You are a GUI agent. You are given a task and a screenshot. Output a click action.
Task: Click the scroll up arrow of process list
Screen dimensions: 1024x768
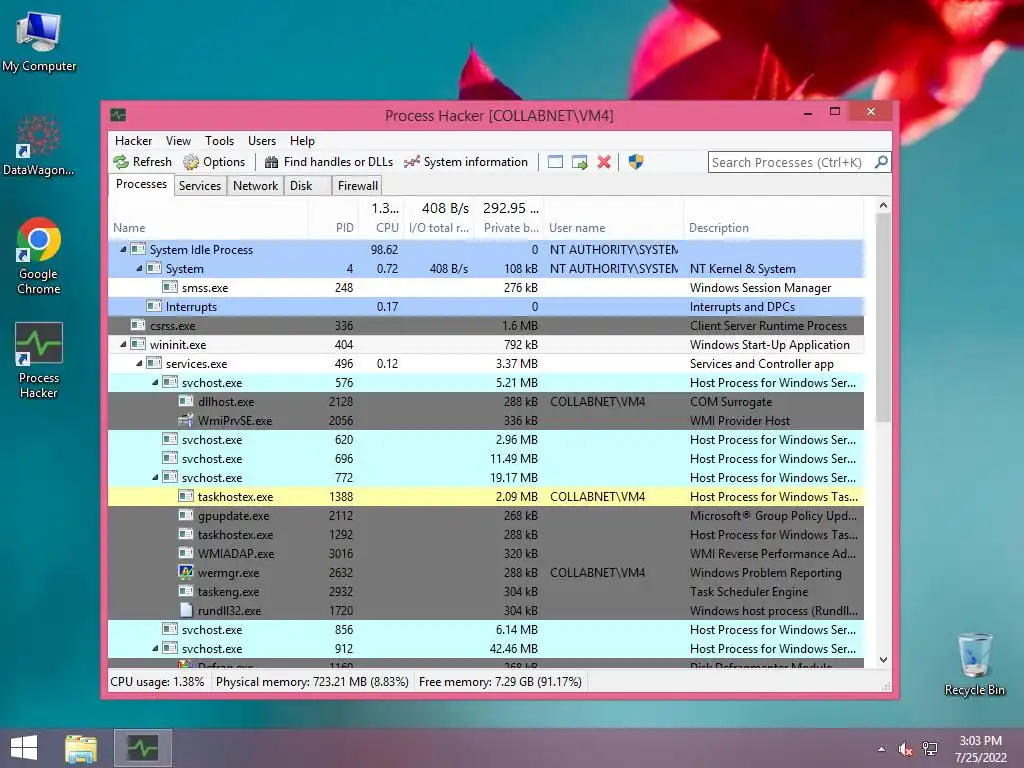tap(883, 206)
